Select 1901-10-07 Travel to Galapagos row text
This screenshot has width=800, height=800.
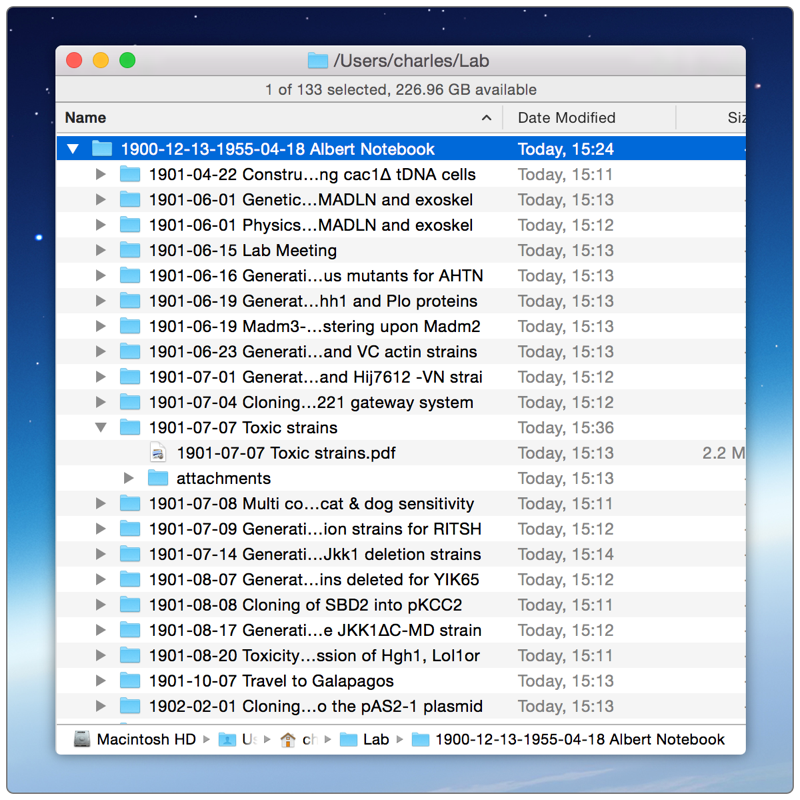click(271, 681)
